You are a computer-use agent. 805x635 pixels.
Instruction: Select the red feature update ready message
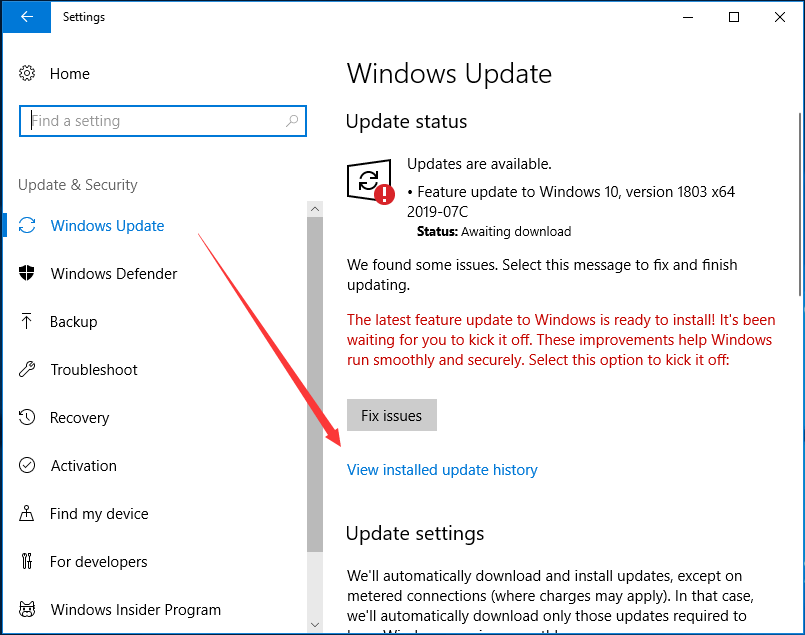tap(561, 340)
